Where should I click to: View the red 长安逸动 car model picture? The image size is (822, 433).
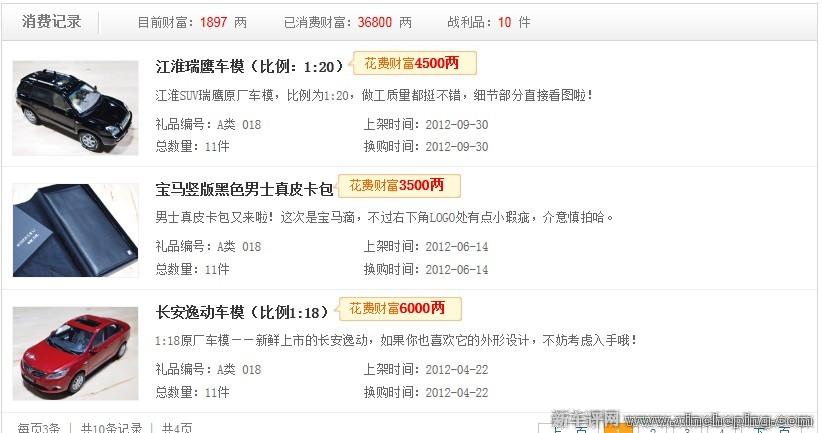pyautogui.click(x=75, y=353)
